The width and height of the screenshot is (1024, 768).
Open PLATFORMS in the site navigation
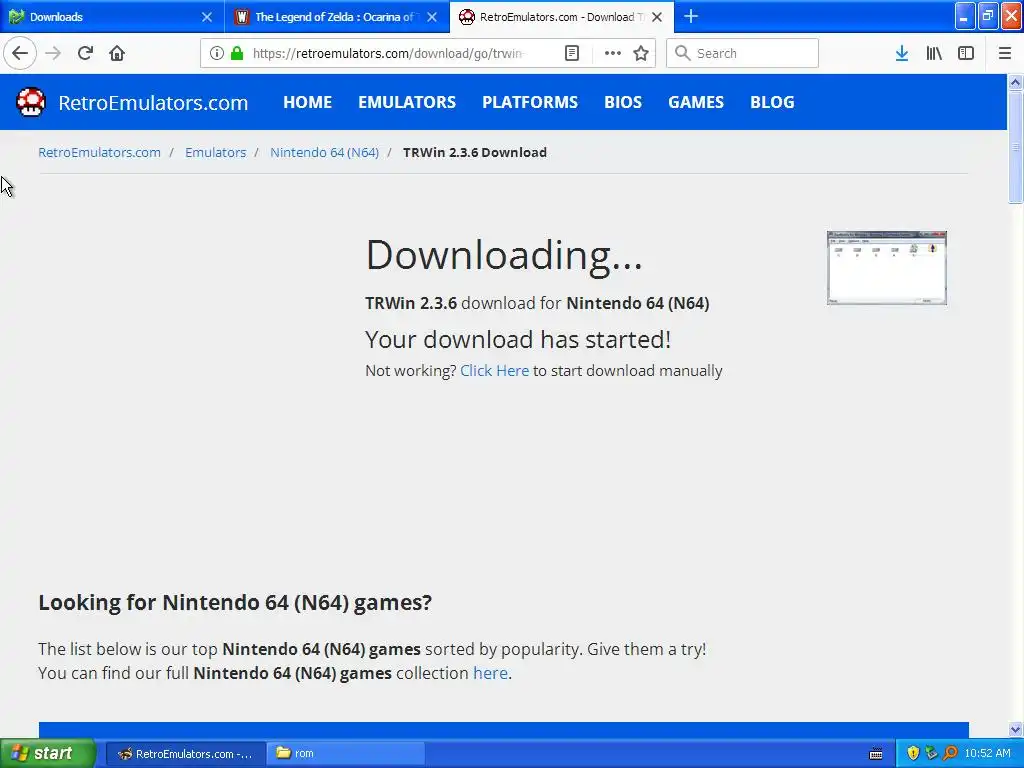coord(530,103)
